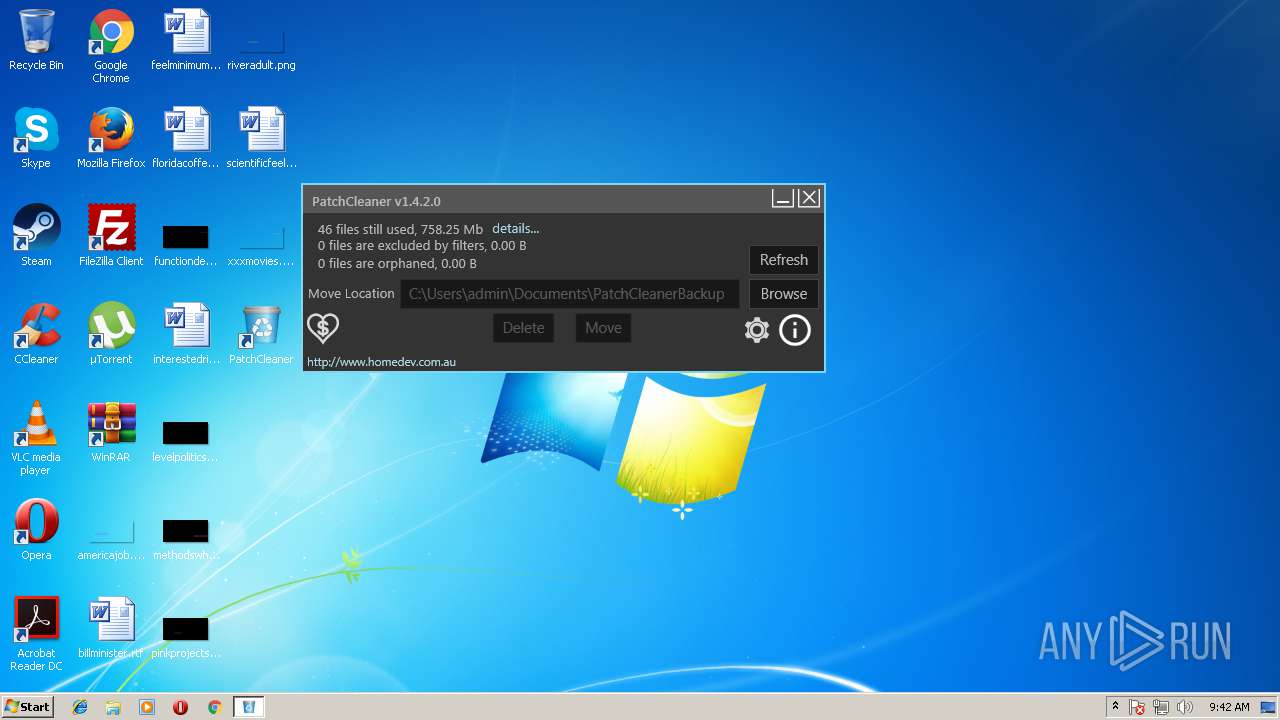This screenshot has width=1280, height=720.
Task: Select the FileZilla Client desktop shortcut
Action: pyautogui.click(x=111, y=236)
